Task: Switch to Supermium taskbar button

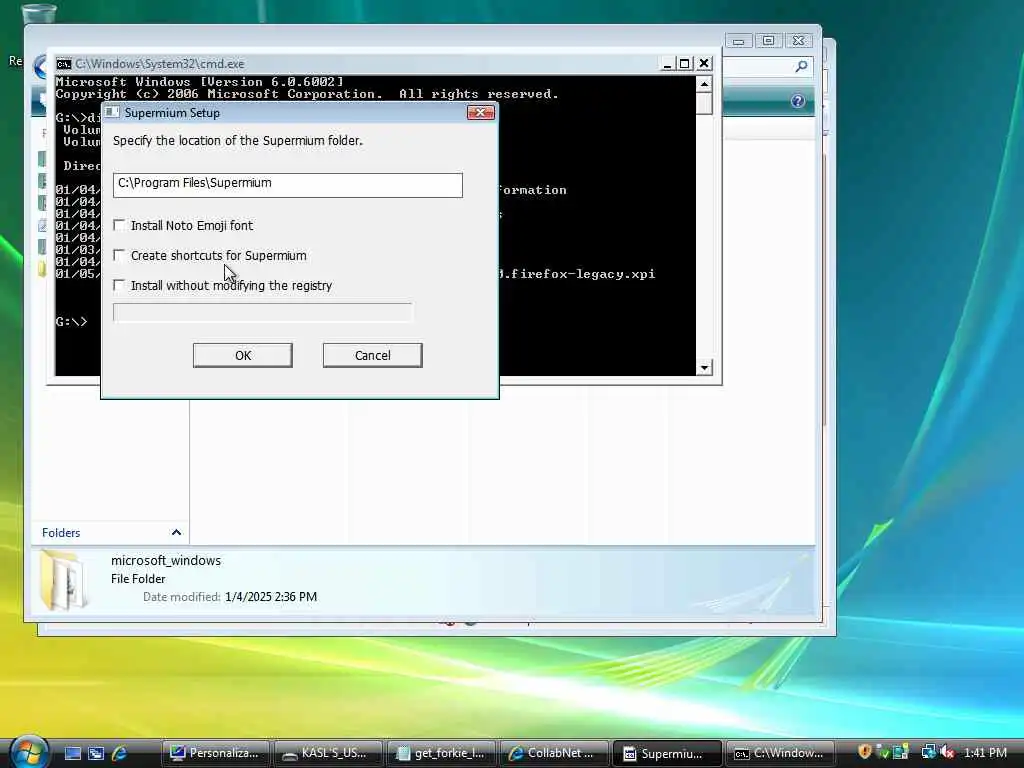Action: [x=667, y=753]
